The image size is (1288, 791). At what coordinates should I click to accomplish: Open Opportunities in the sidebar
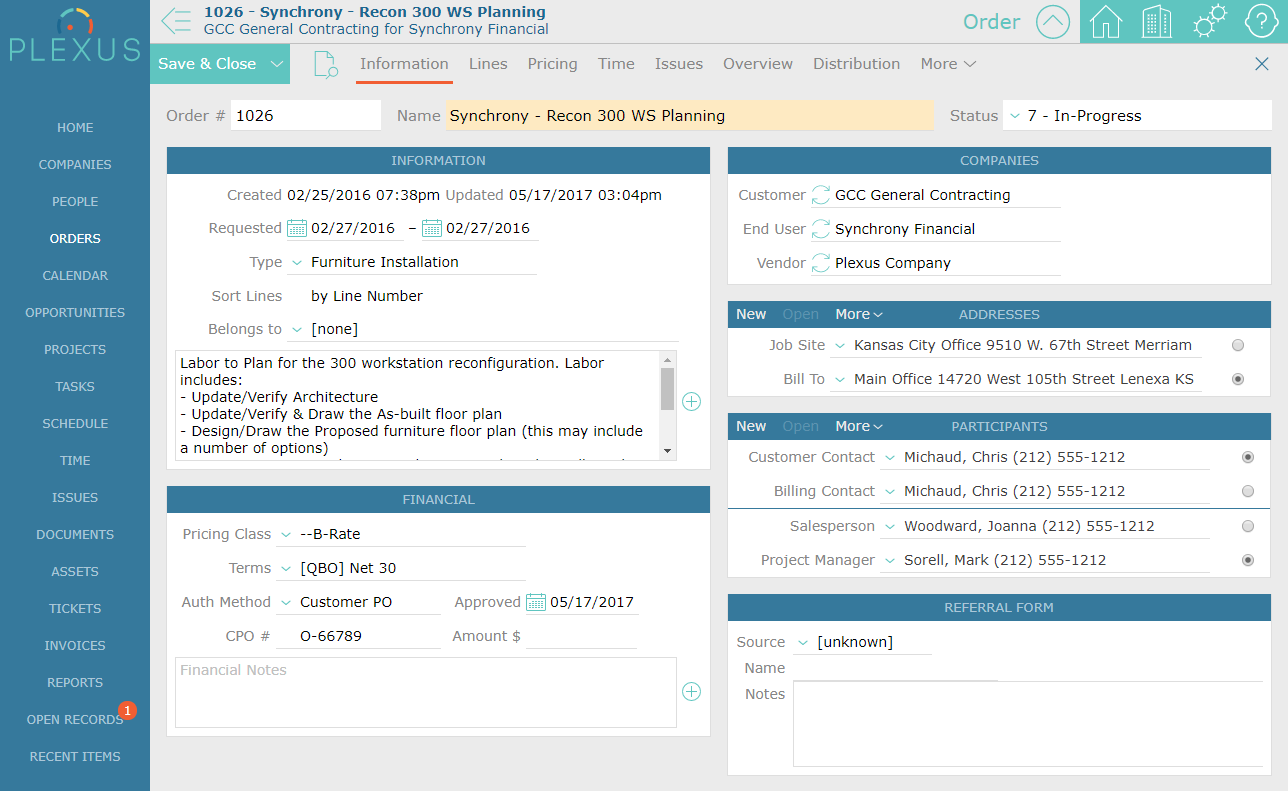75,313
